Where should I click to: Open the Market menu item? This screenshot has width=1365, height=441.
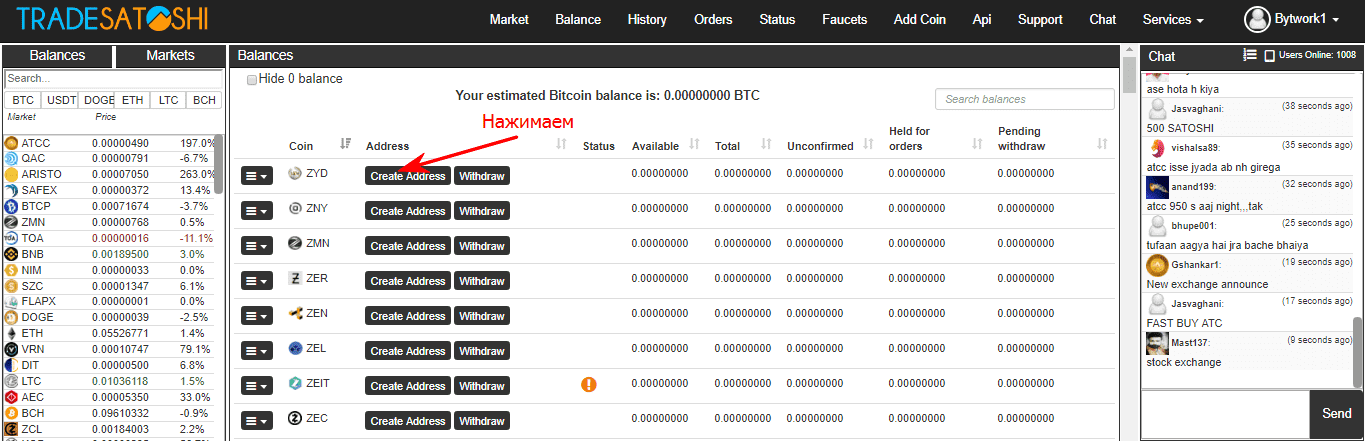tap(509, 20)
